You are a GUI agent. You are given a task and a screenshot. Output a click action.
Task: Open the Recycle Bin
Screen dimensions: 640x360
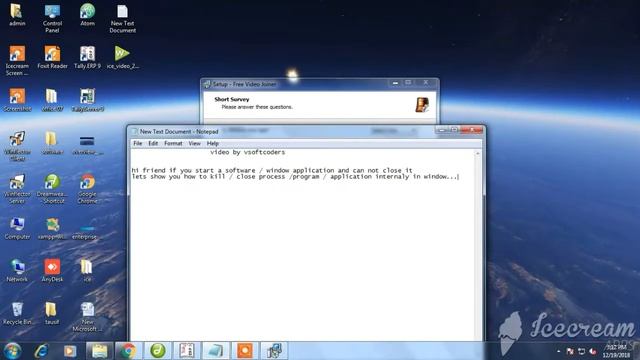pos(17,313)
